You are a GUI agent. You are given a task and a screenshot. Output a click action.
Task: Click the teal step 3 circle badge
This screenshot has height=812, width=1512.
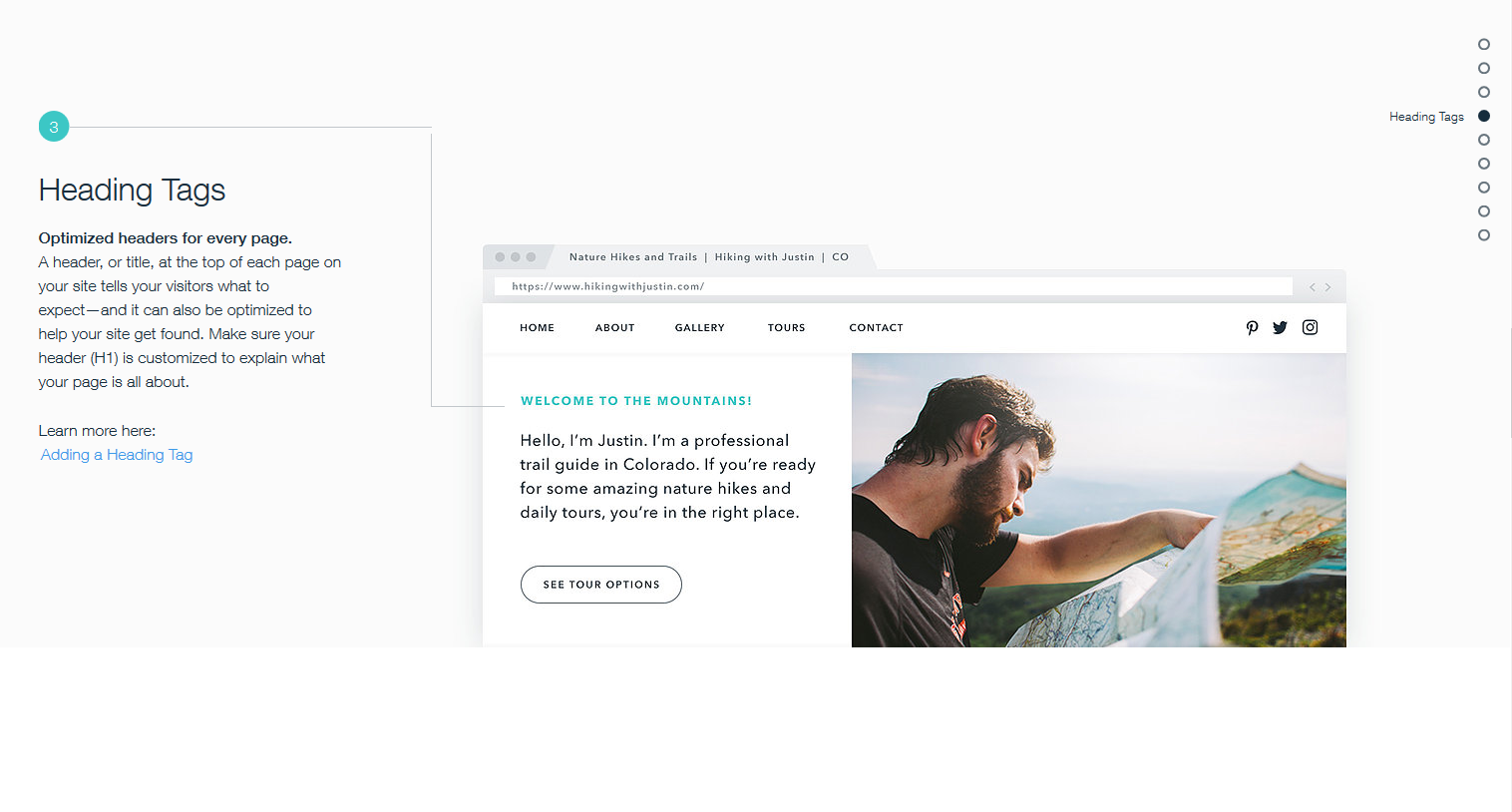click(54, 127)
